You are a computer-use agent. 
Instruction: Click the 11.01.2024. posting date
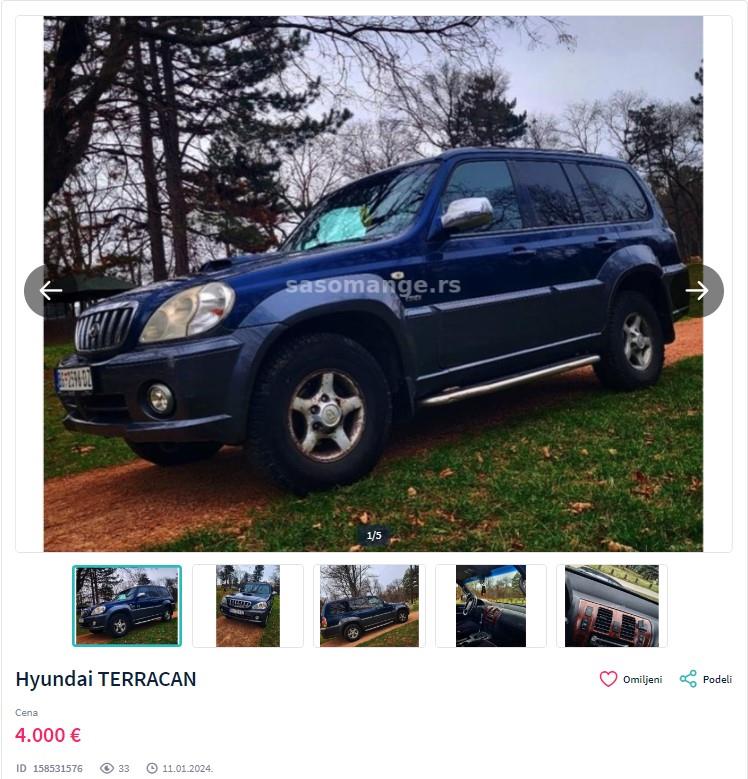coord(187,769)
